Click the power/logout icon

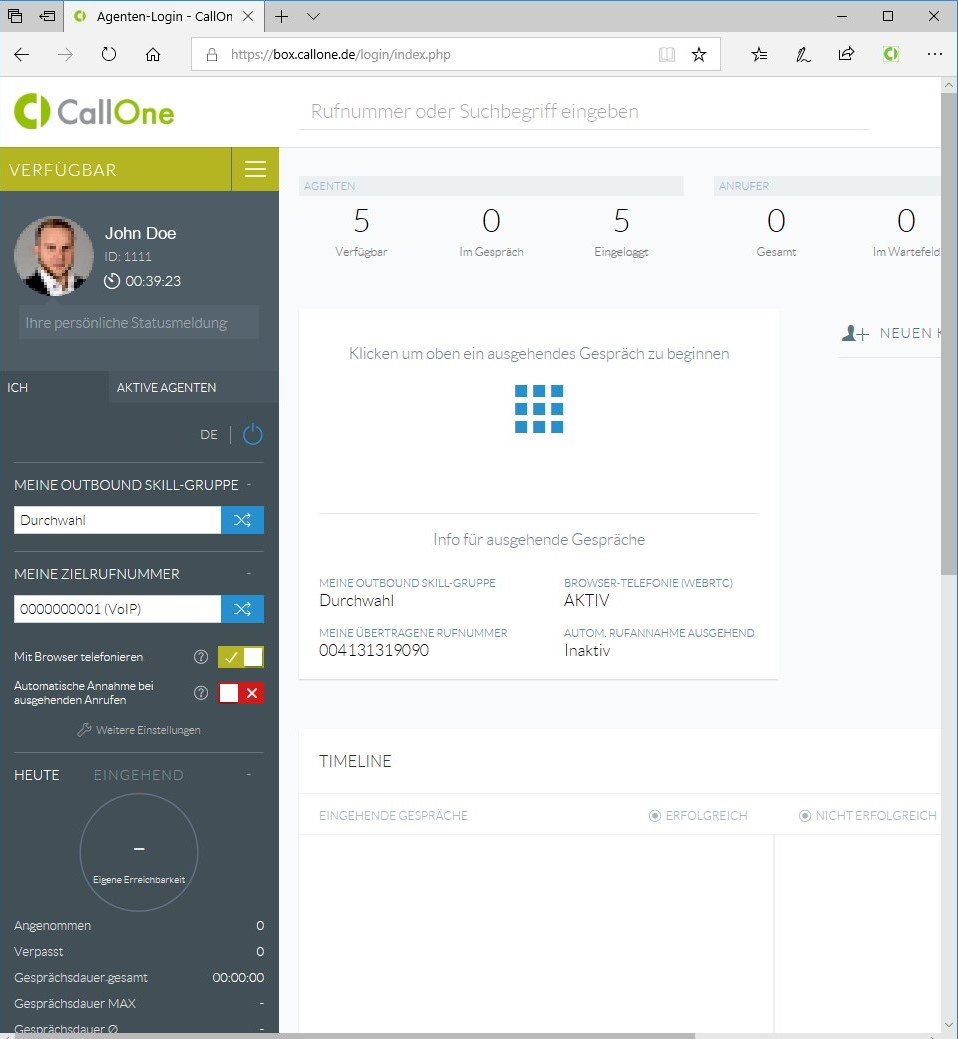pyautogui.click(x=252, y=434)
